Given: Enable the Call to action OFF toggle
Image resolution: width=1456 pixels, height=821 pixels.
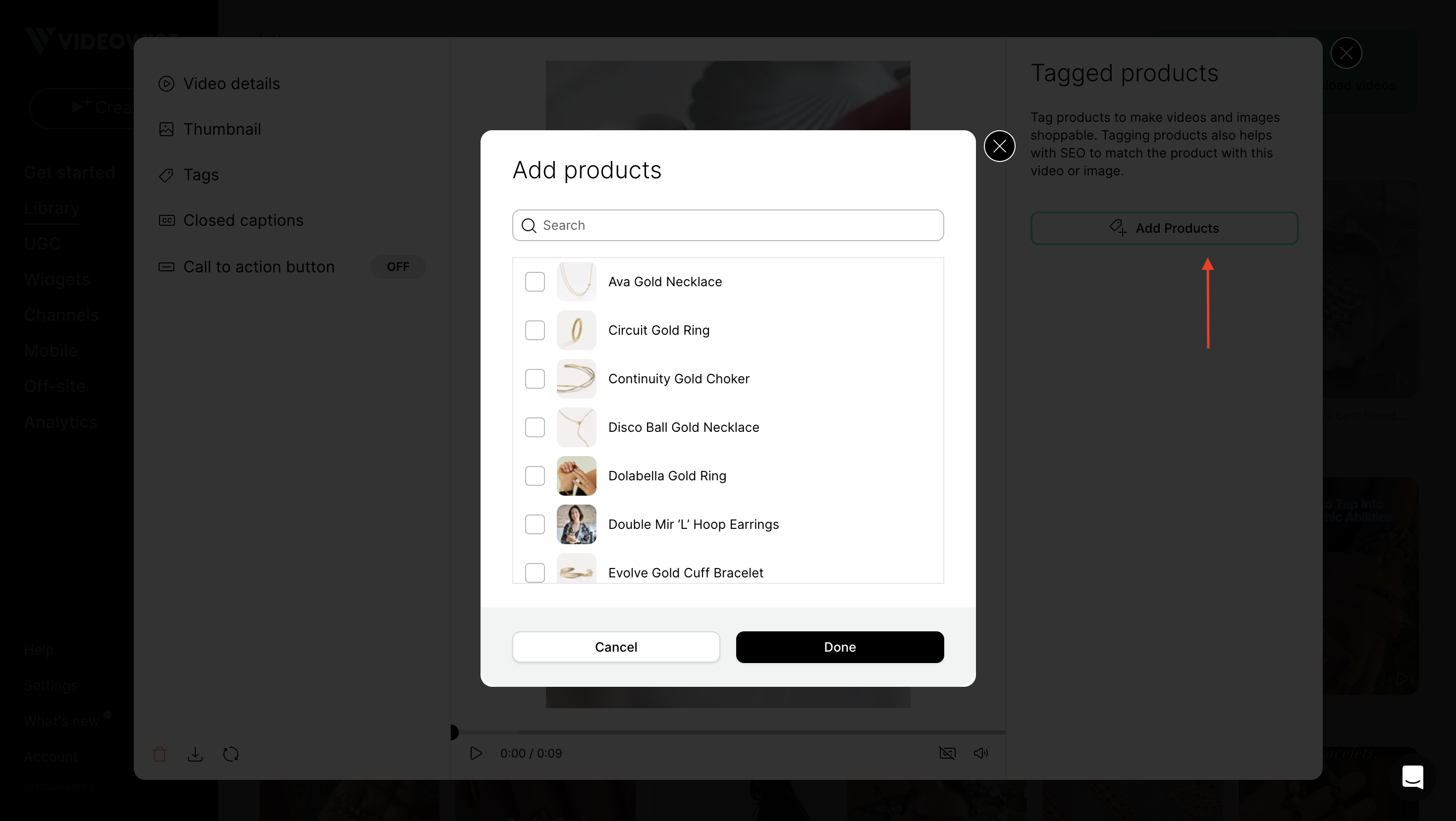Looking at the screenshot, I should 398,266.
